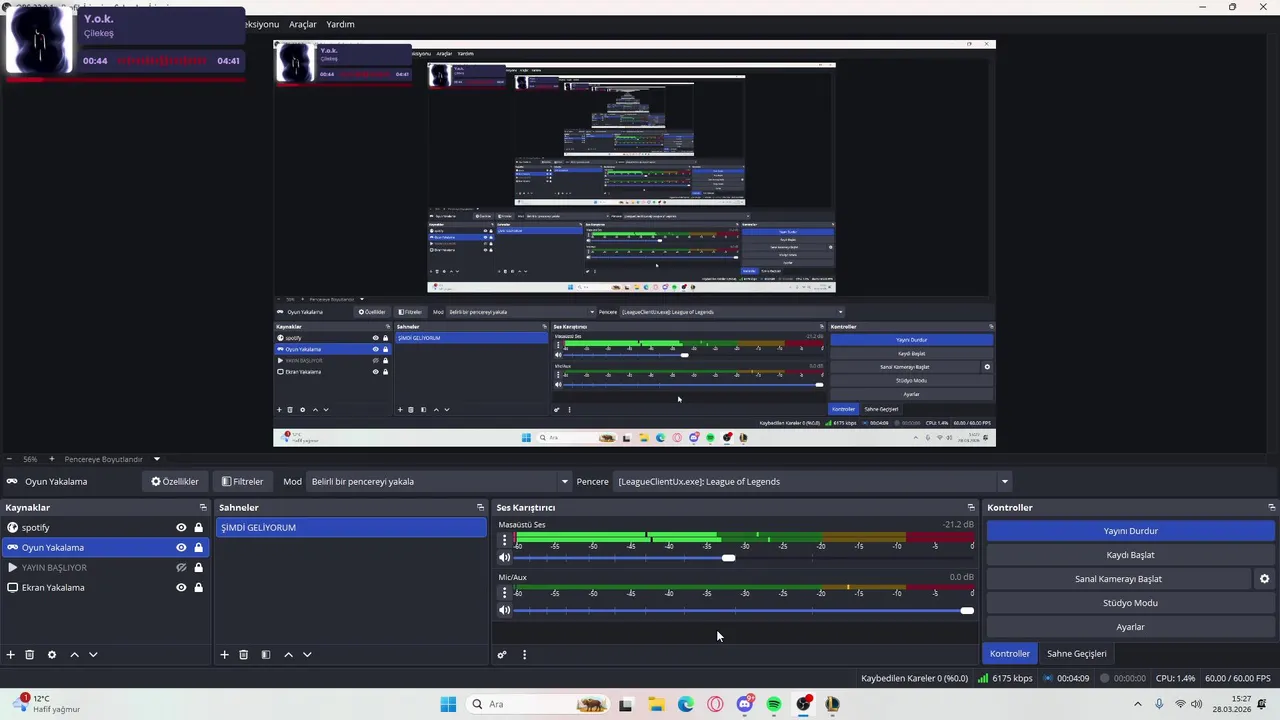This screenshot has height=720, width=1280.
Task: Mute Mic/Aux speaker icon
Action: tap(504, 610)
